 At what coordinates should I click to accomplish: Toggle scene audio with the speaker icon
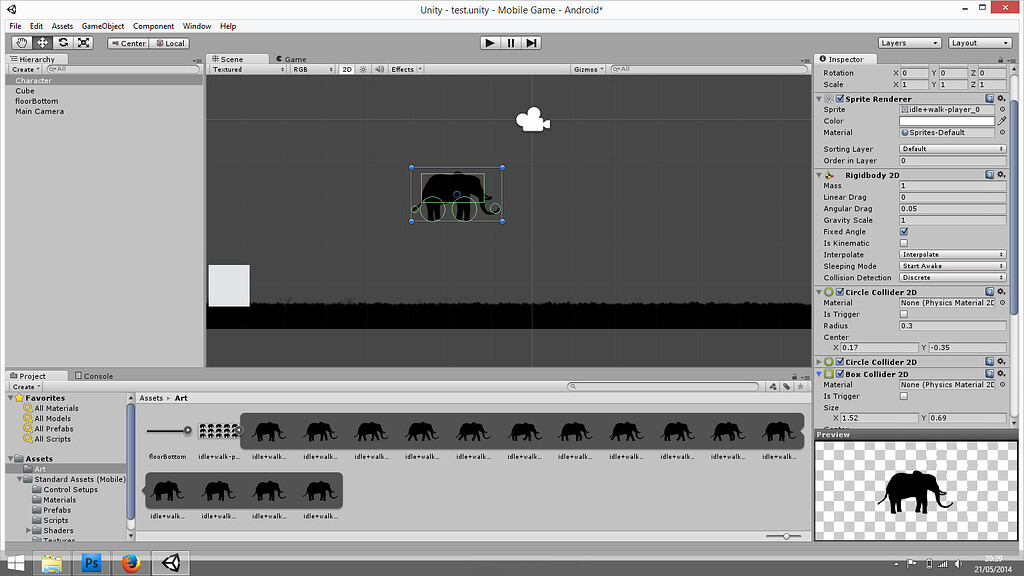point(379,69)
